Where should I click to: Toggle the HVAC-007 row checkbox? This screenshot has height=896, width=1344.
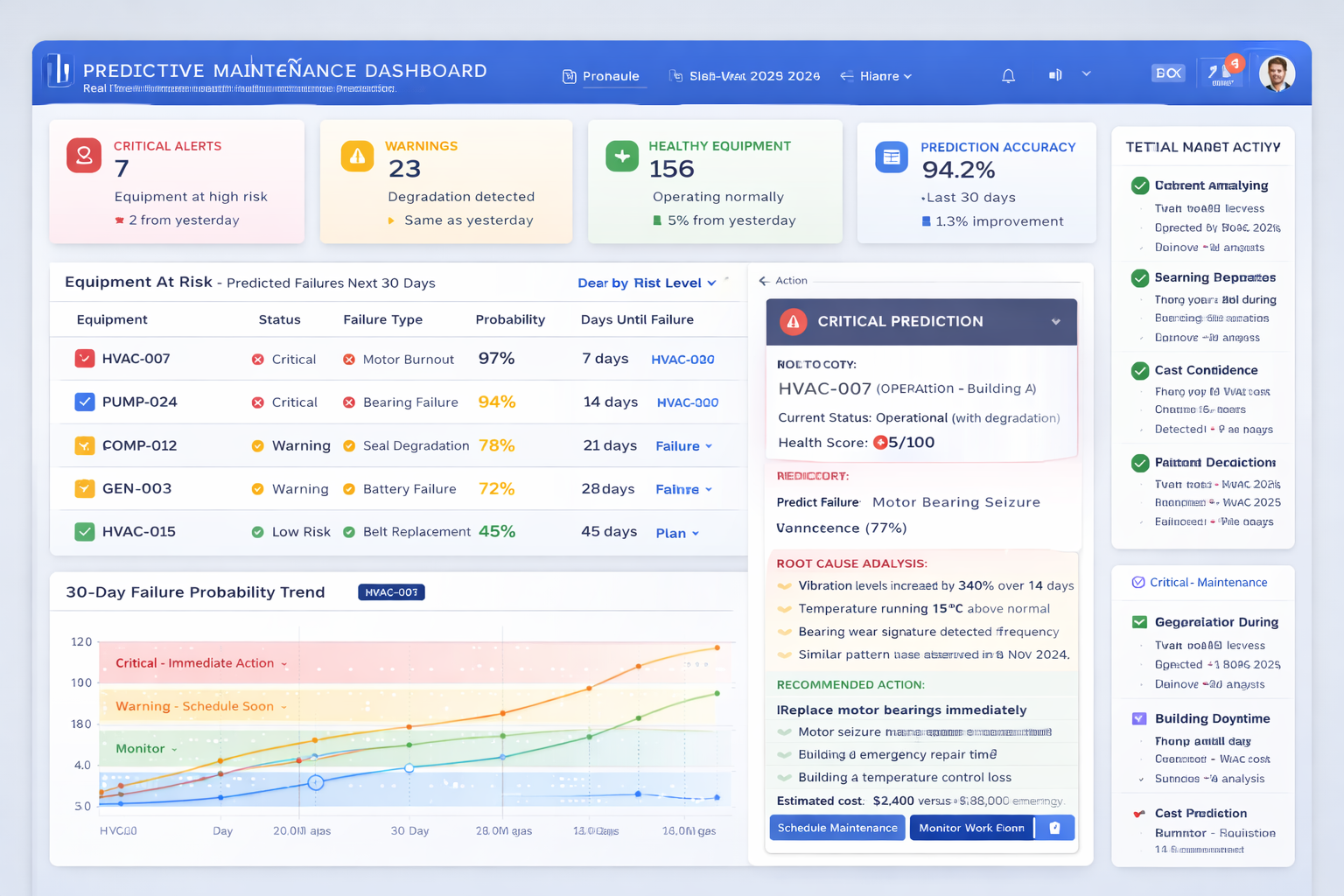coord(85,359)
